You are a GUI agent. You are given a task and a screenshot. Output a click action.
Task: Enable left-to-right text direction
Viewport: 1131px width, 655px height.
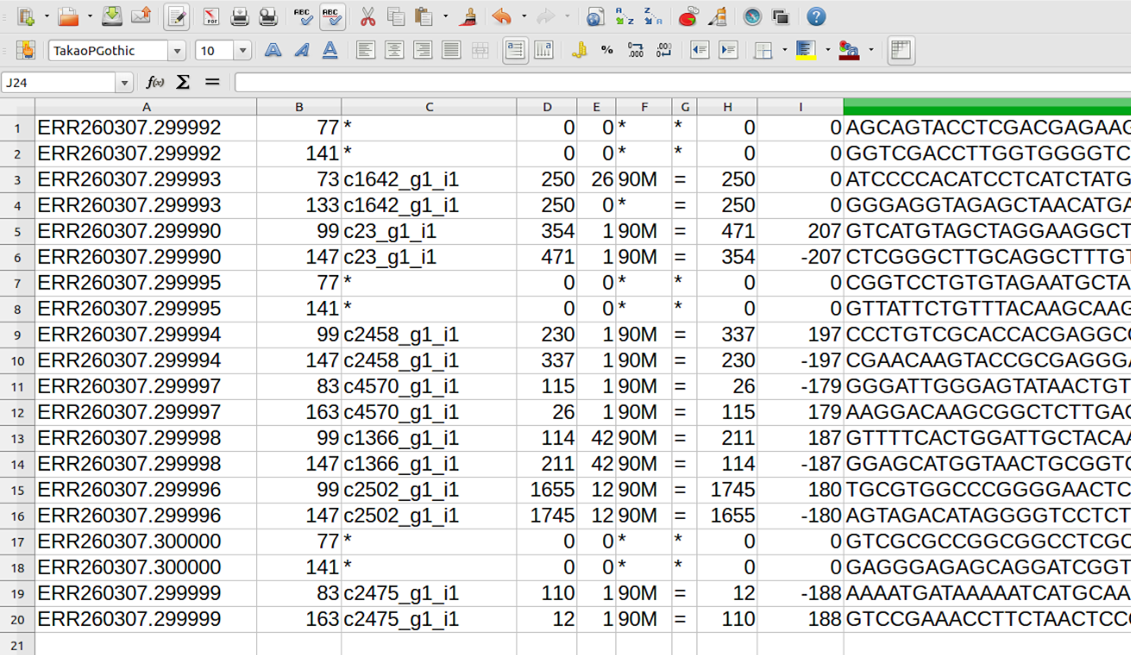pos(515,50)
